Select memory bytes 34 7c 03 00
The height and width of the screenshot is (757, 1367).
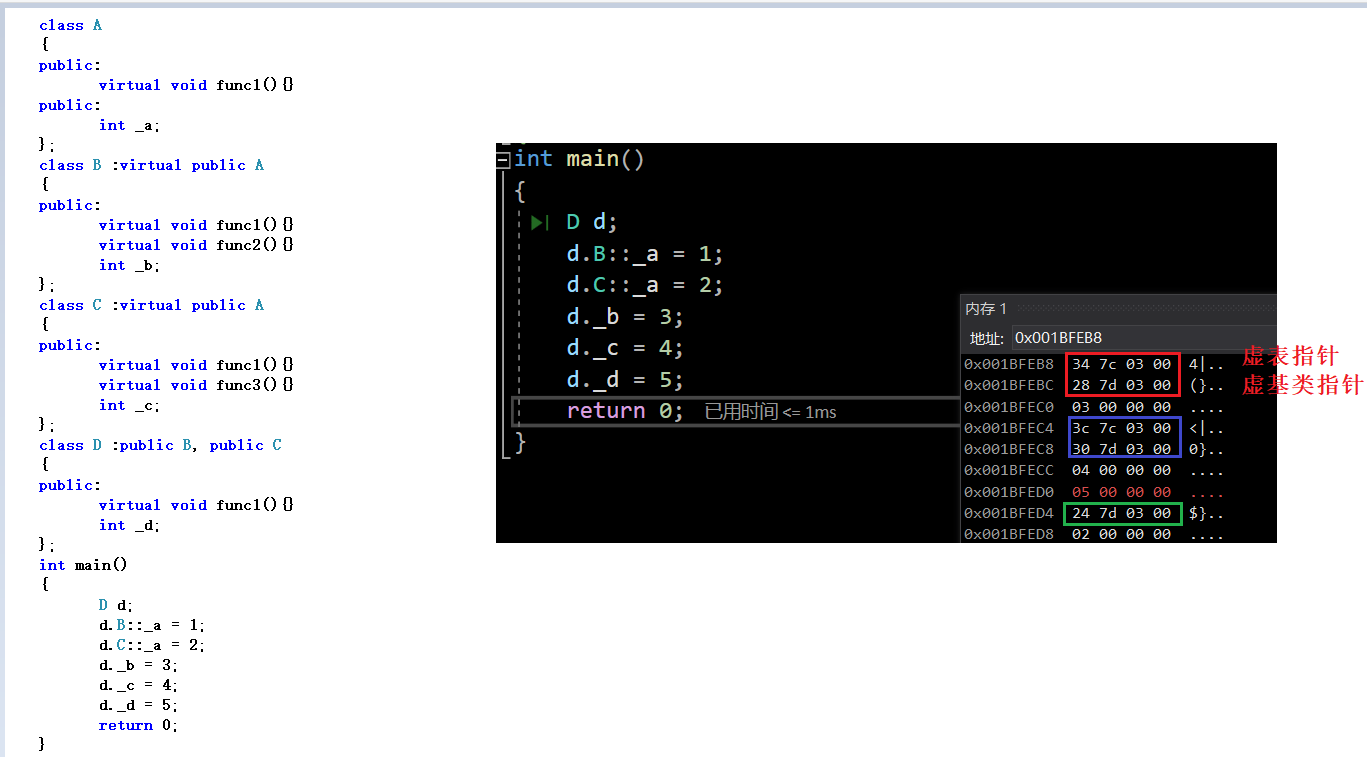click(1121, 364)
